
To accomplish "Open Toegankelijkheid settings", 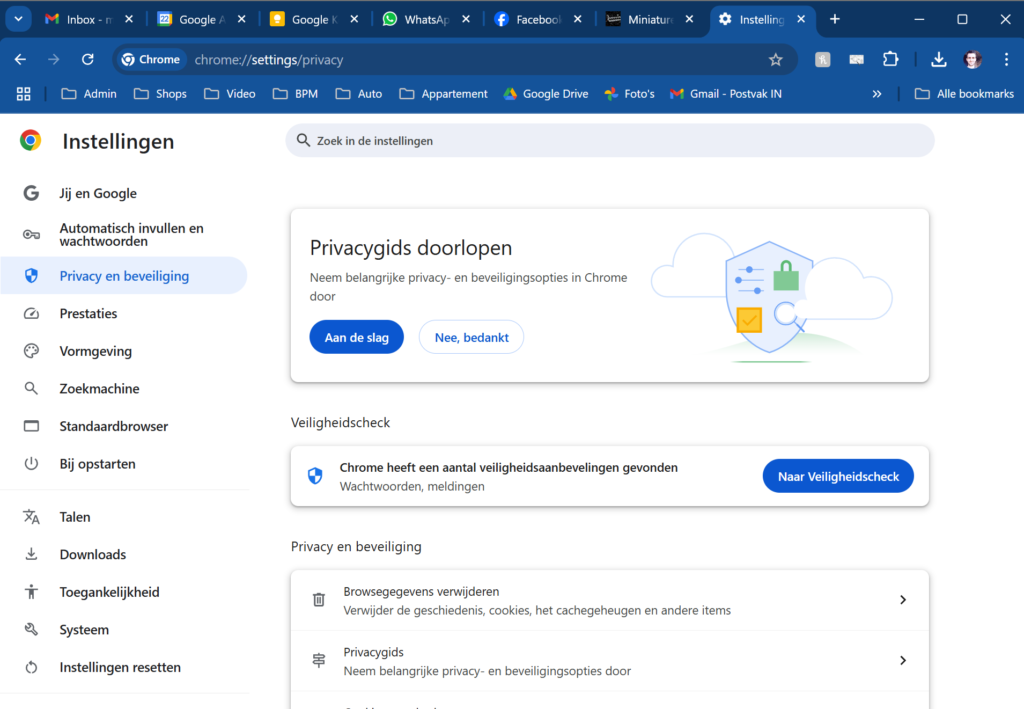I will point(124,592).
